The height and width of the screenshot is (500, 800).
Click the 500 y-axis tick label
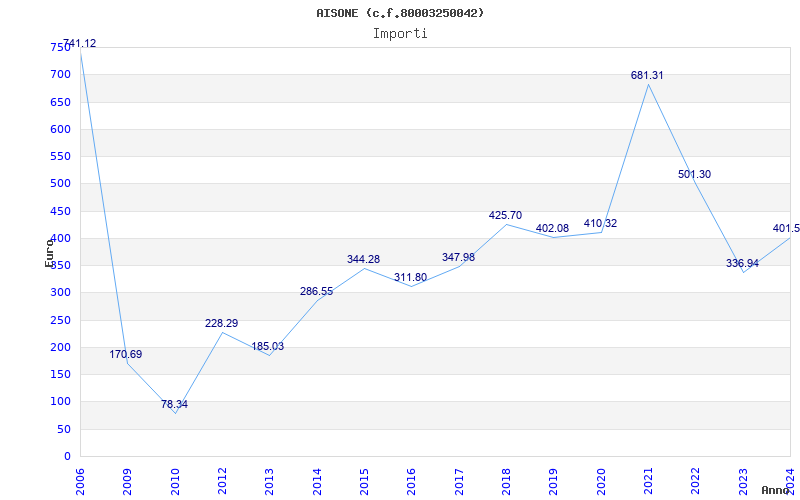point(60,184)
